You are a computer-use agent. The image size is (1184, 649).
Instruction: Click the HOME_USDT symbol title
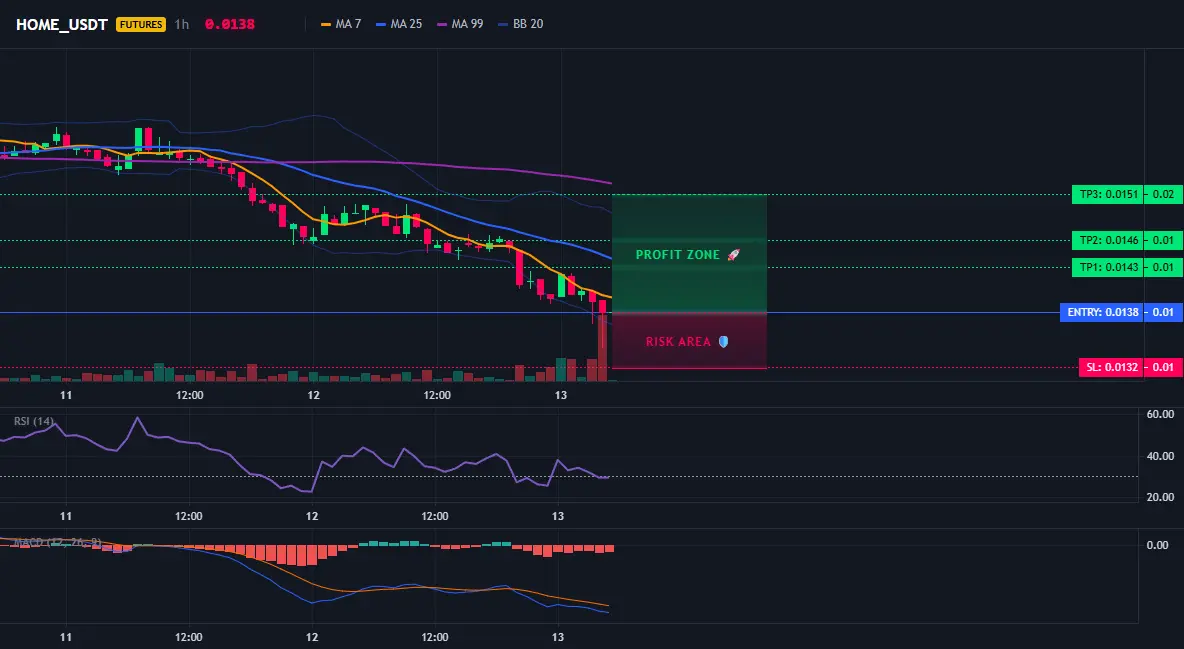(x=62, y=24)
